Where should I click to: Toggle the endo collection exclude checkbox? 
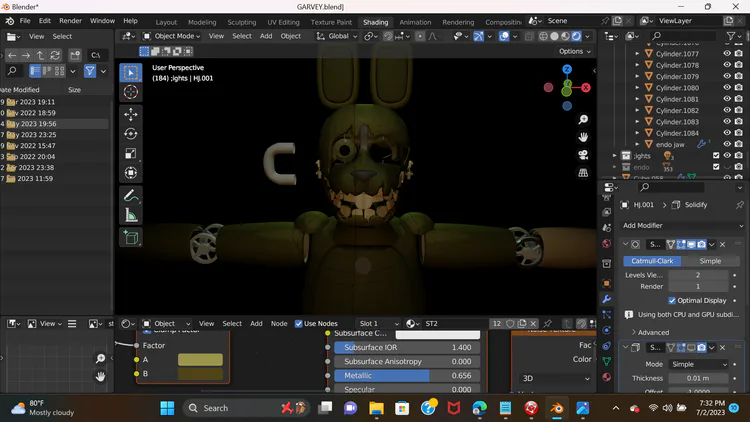[x=716, y=167]
